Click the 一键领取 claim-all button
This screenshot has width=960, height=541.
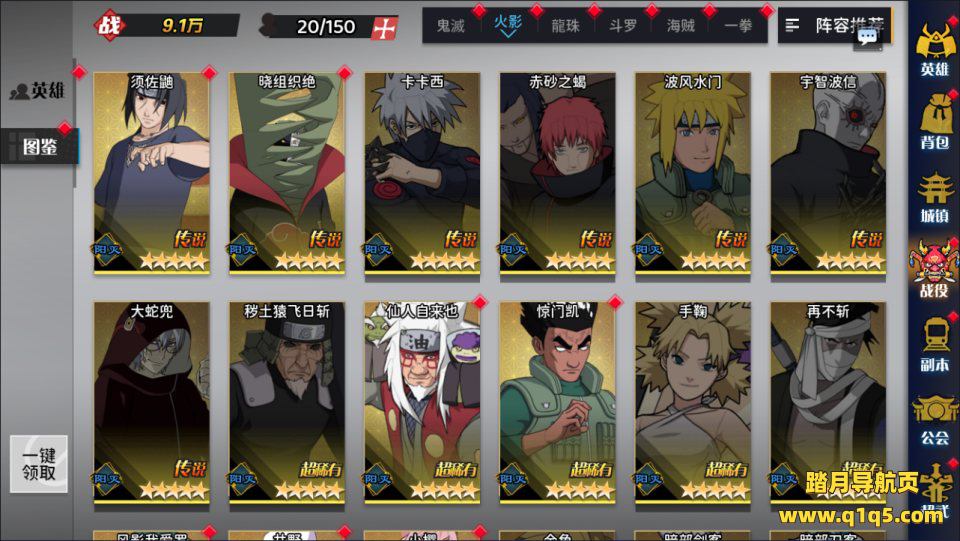(39, 464)
